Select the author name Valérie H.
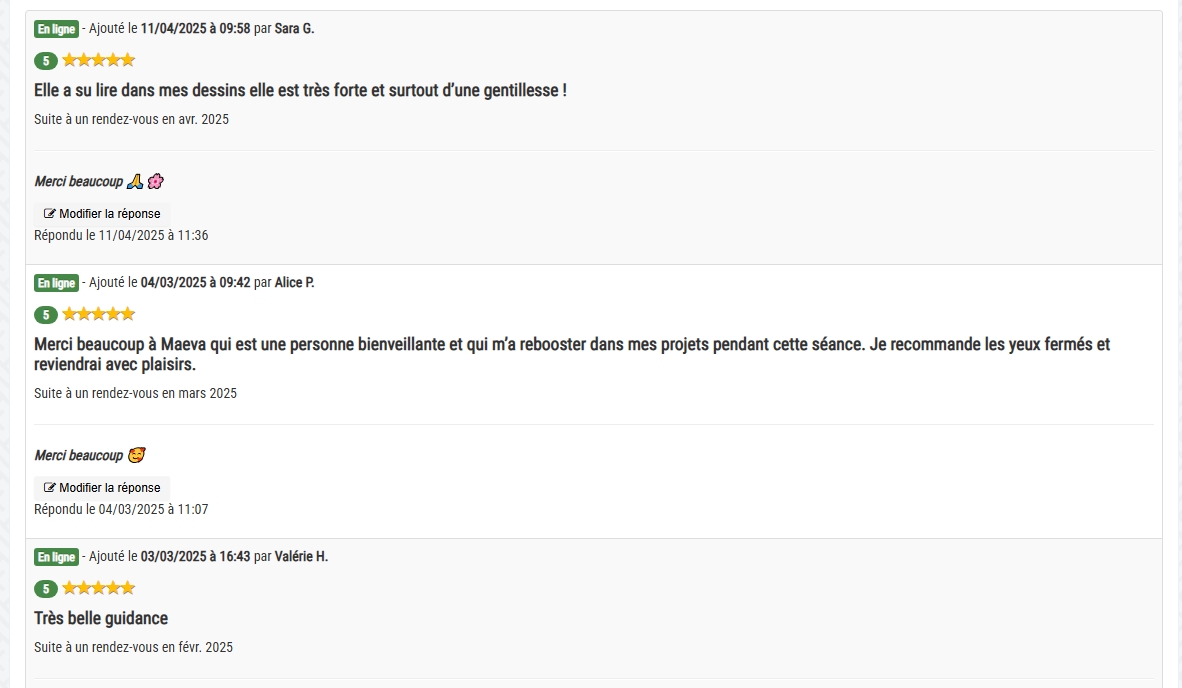The height and width of the screenshot is (688, 1182). [x=301, y=557]
